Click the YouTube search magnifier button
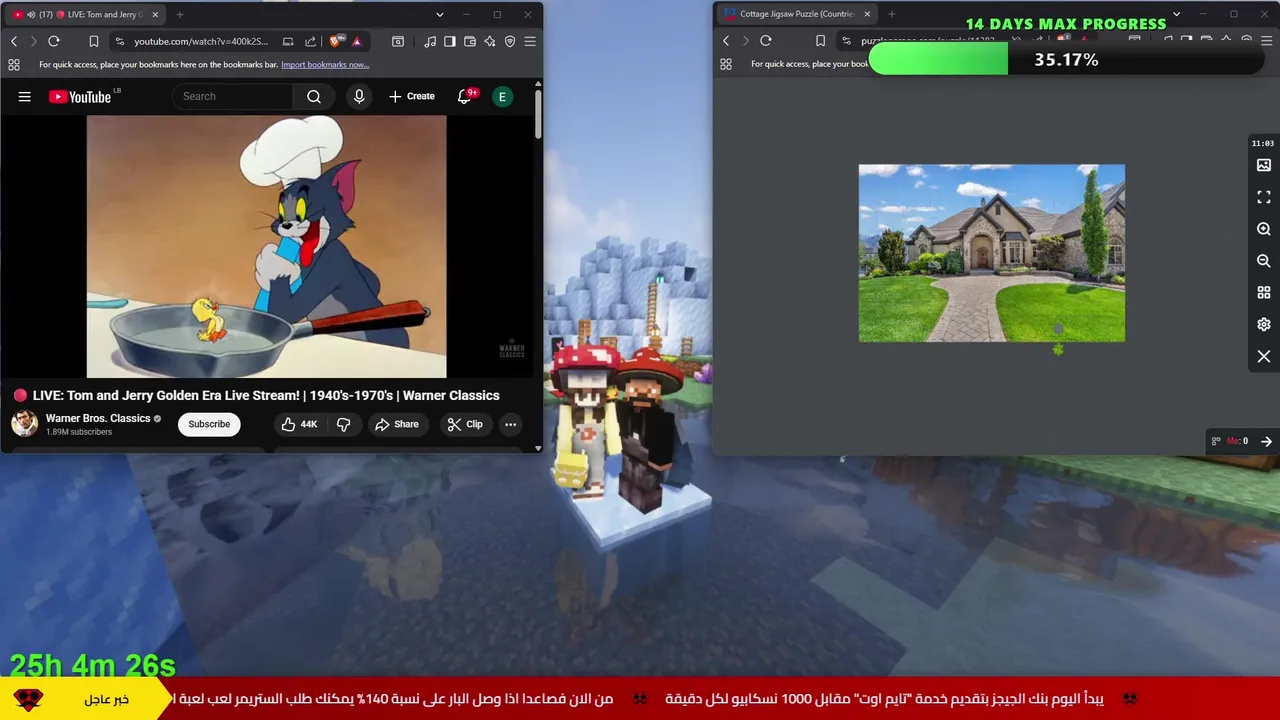 tap(314, 97)
